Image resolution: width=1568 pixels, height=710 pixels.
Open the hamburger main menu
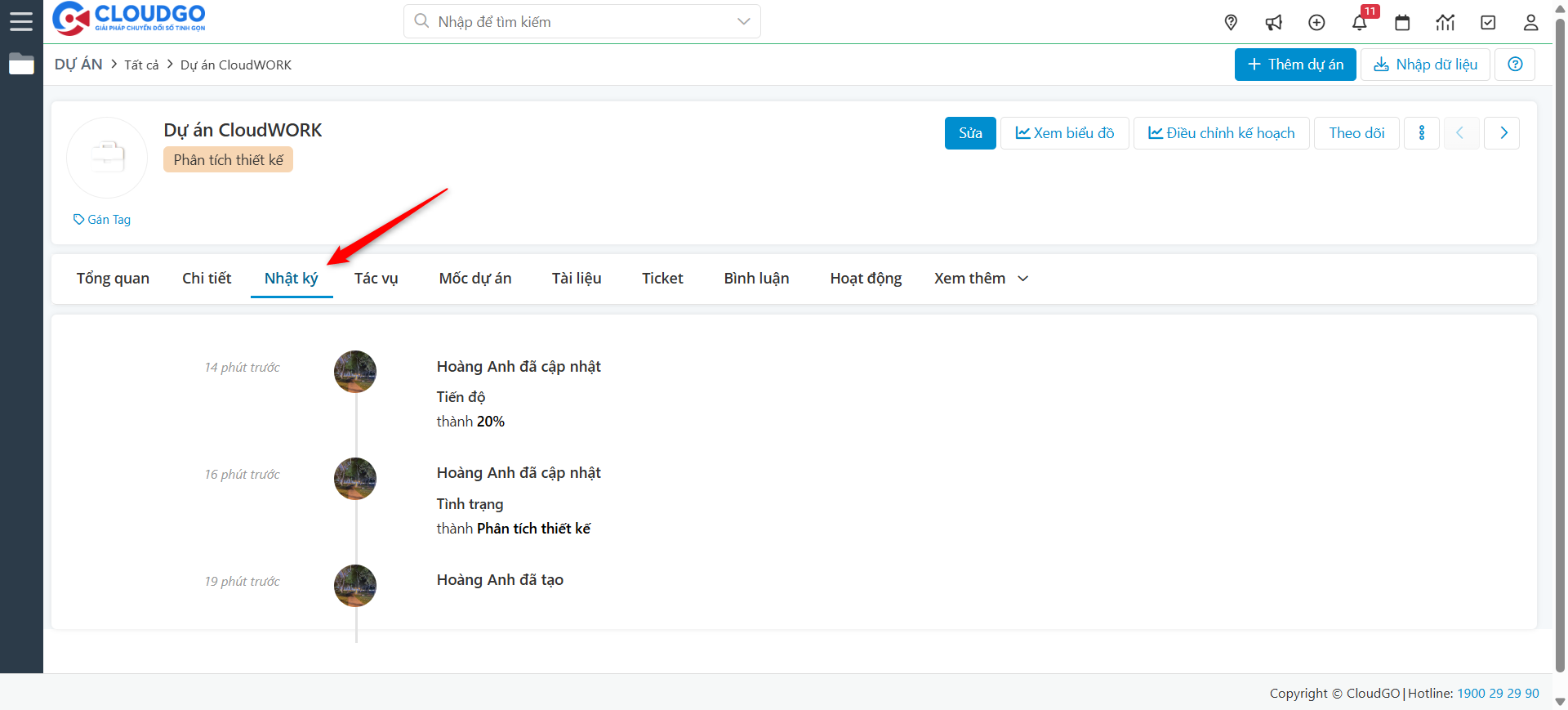21,21
